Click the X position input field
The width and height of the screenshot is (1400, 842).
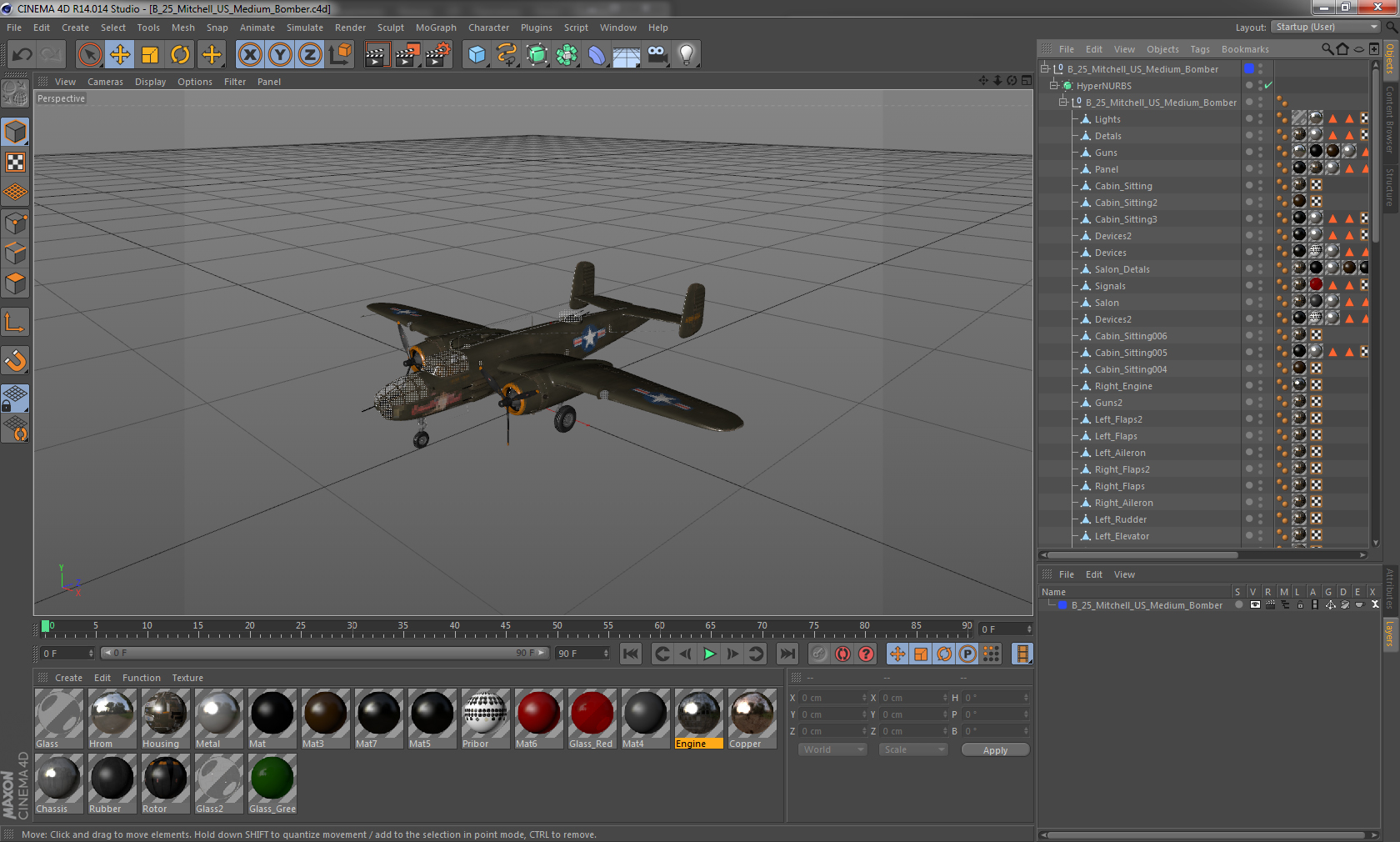[x=832, y=698]
